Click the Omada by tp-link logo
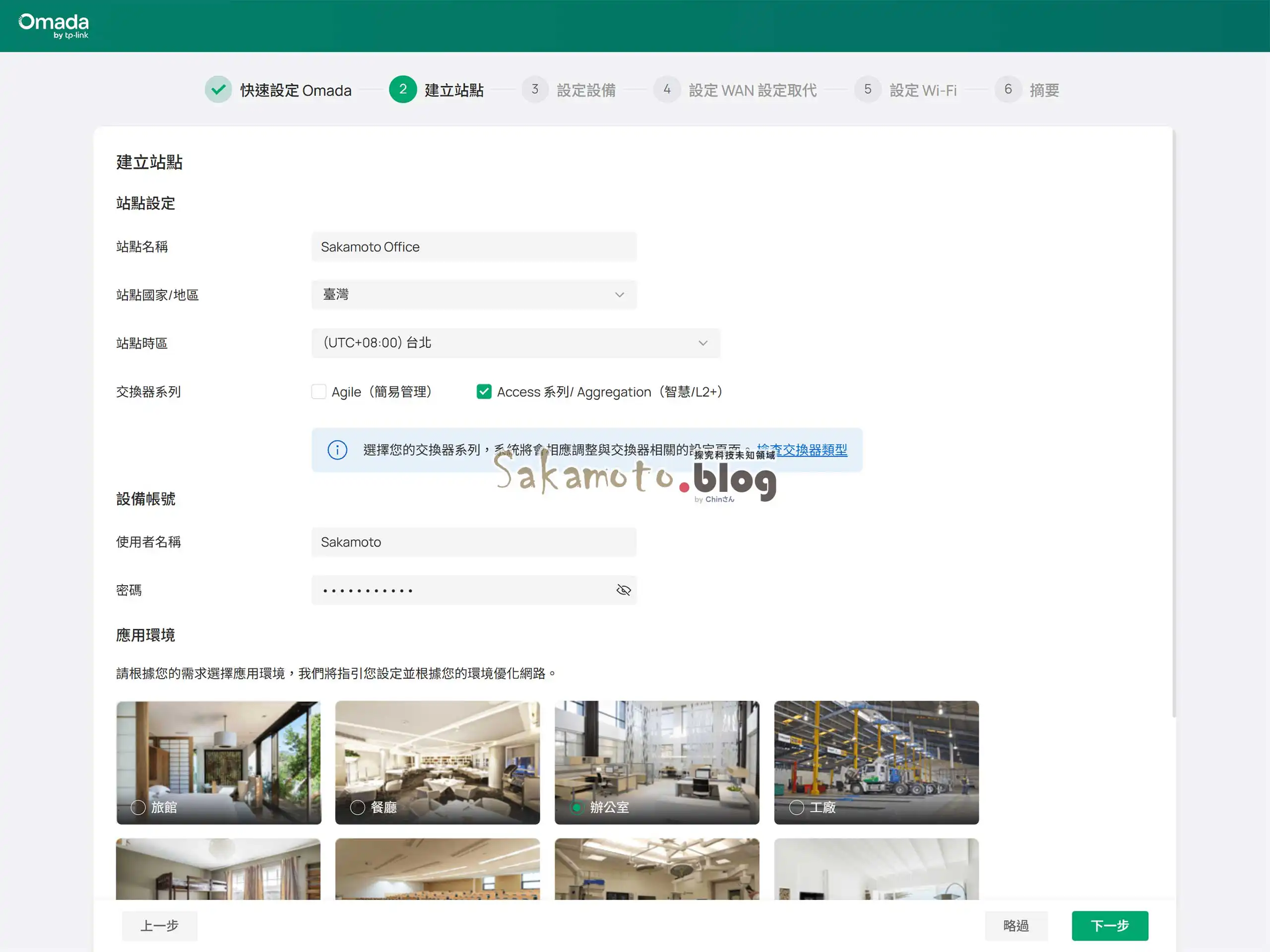This screenshot has width=1270, height=952. coord(54,25)
